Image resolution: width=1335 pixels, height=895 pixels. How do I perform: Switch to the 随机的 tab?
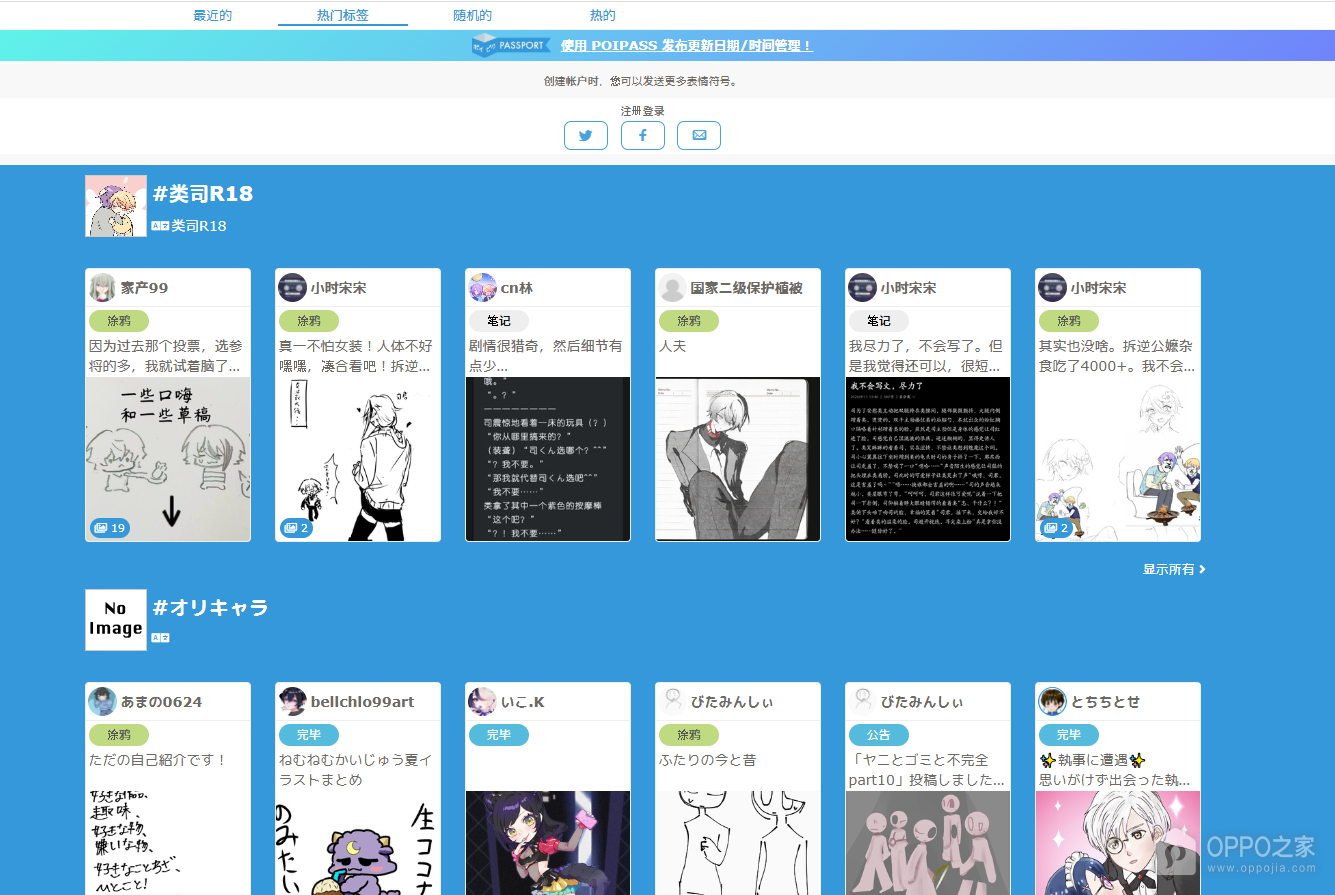[472, 15]
